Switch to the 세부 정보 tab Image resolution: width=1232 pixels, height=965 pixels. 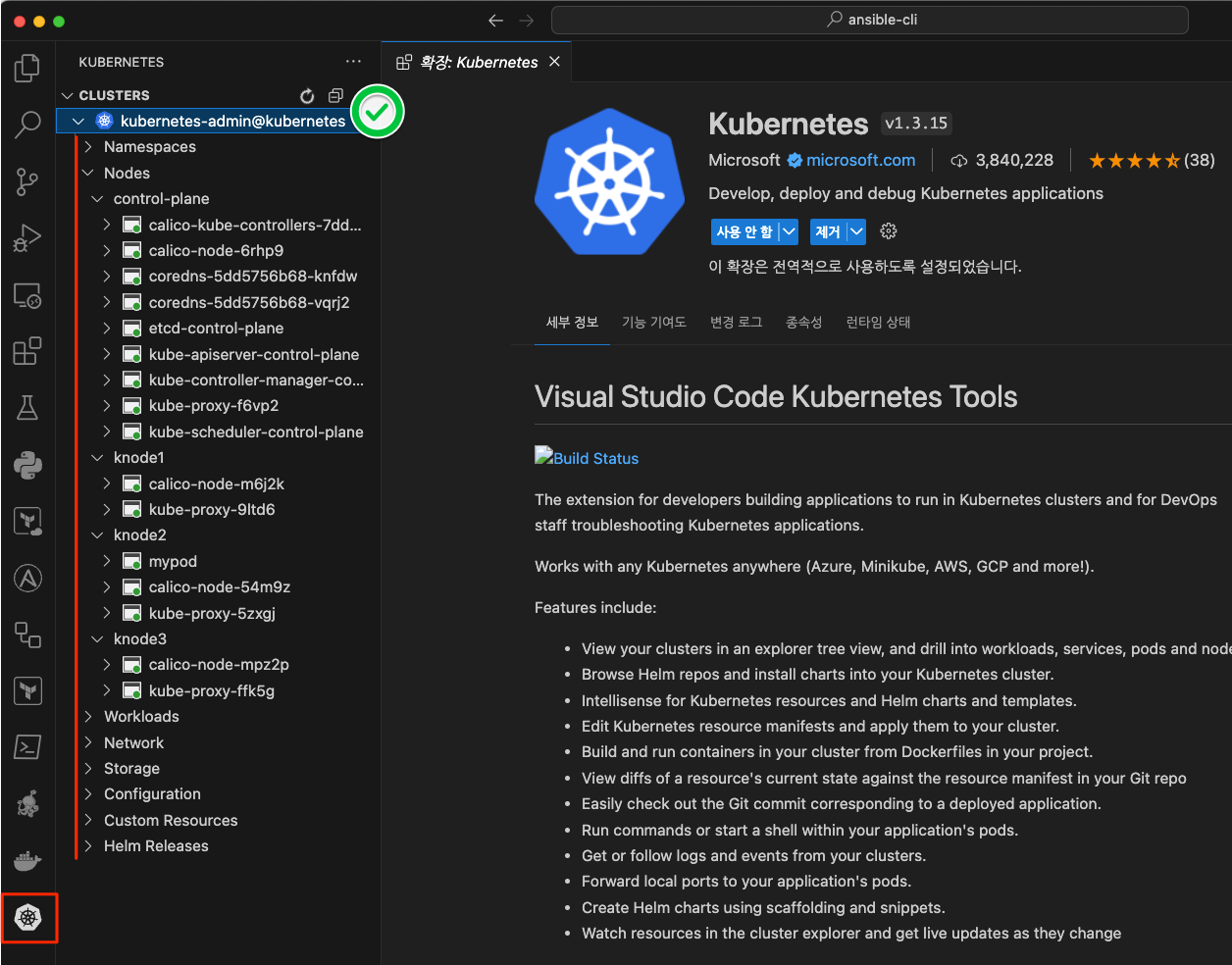pos(572,322)
